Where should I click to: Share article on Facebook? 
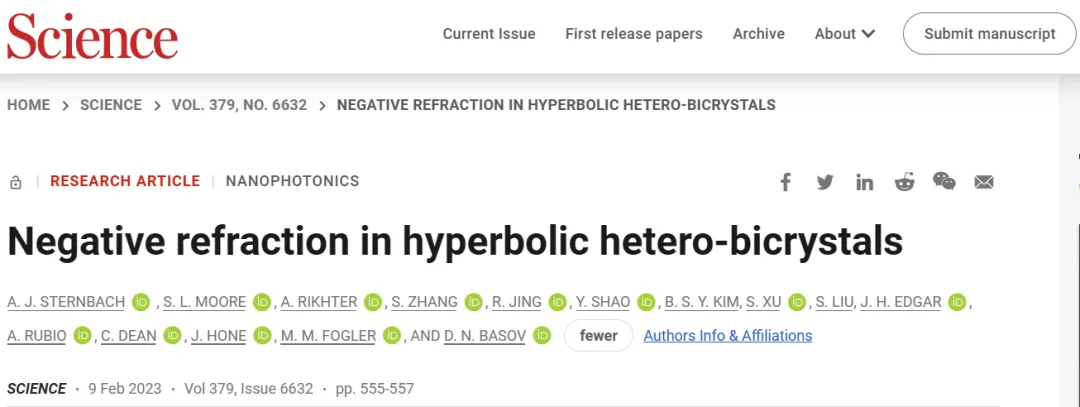pos(785,182)
